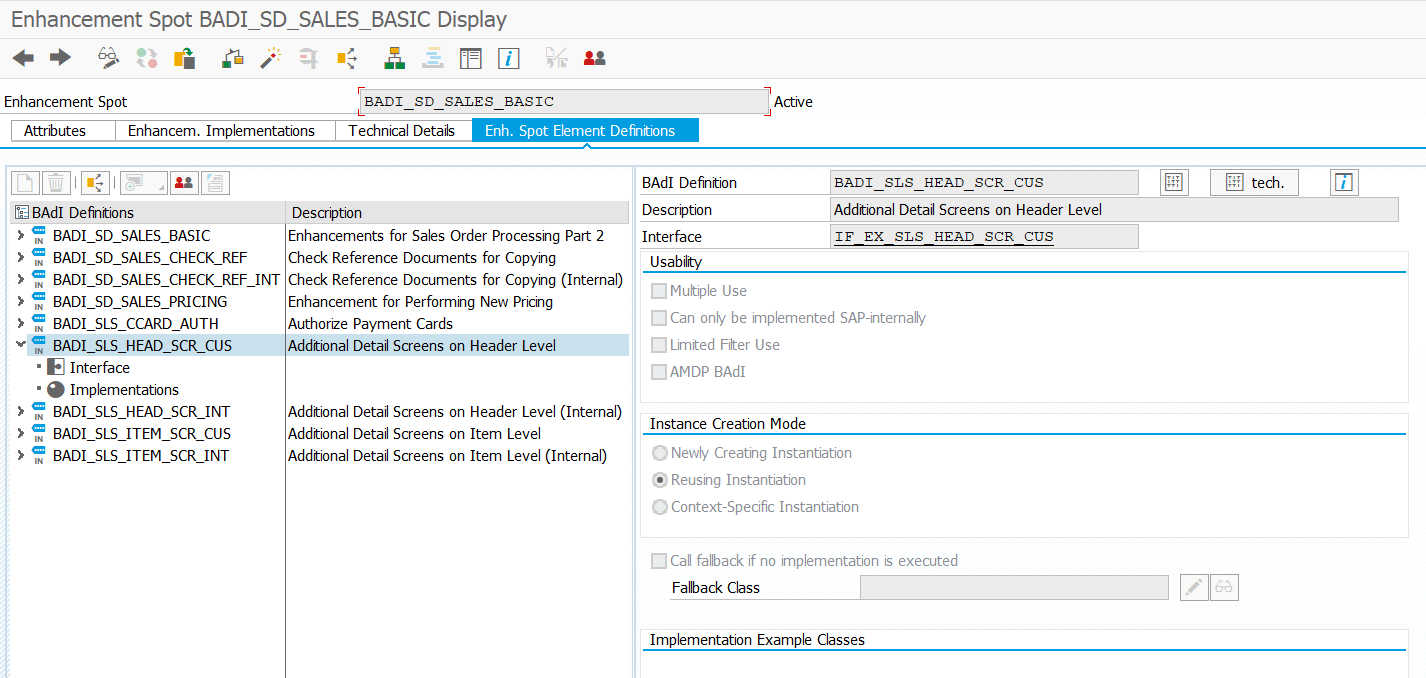This screenshot has height=678, width=1426.
Task: Go forward with the right arrow icon
Action: (60, 58)
